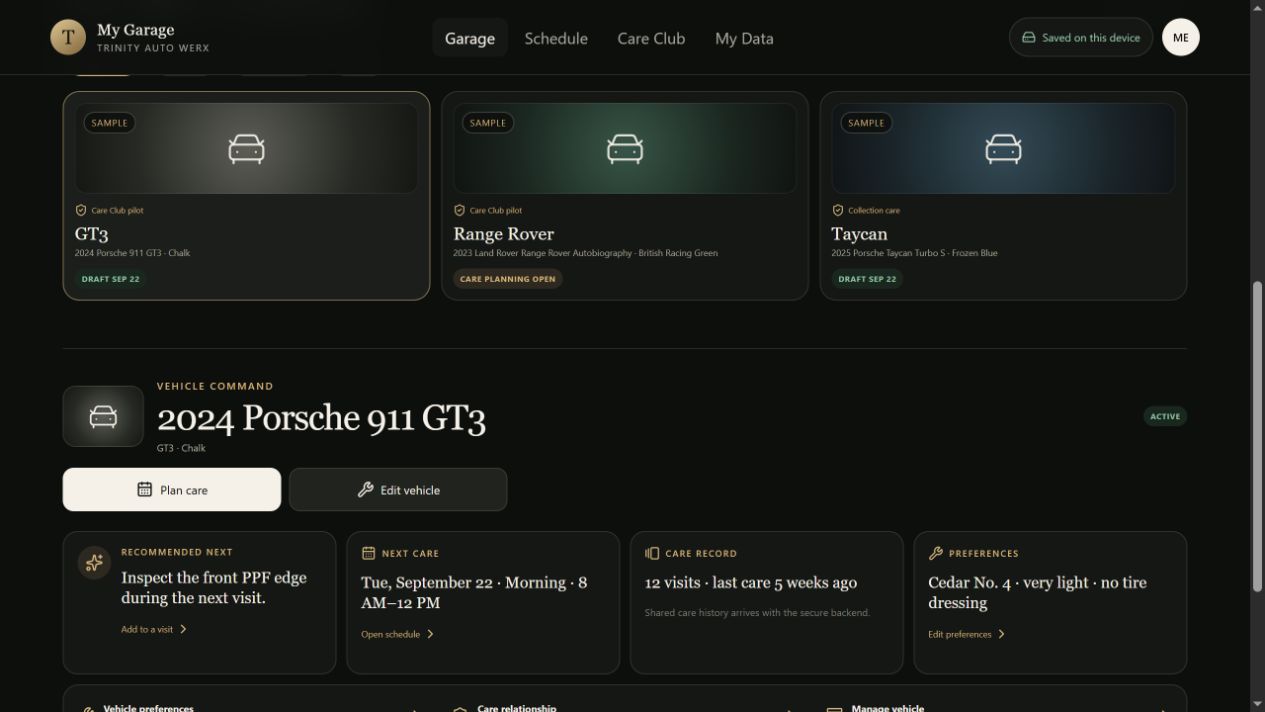Click '12 visits · last care 5 weeks ago'
The image size is (1265, 712).
click(751, 582)
